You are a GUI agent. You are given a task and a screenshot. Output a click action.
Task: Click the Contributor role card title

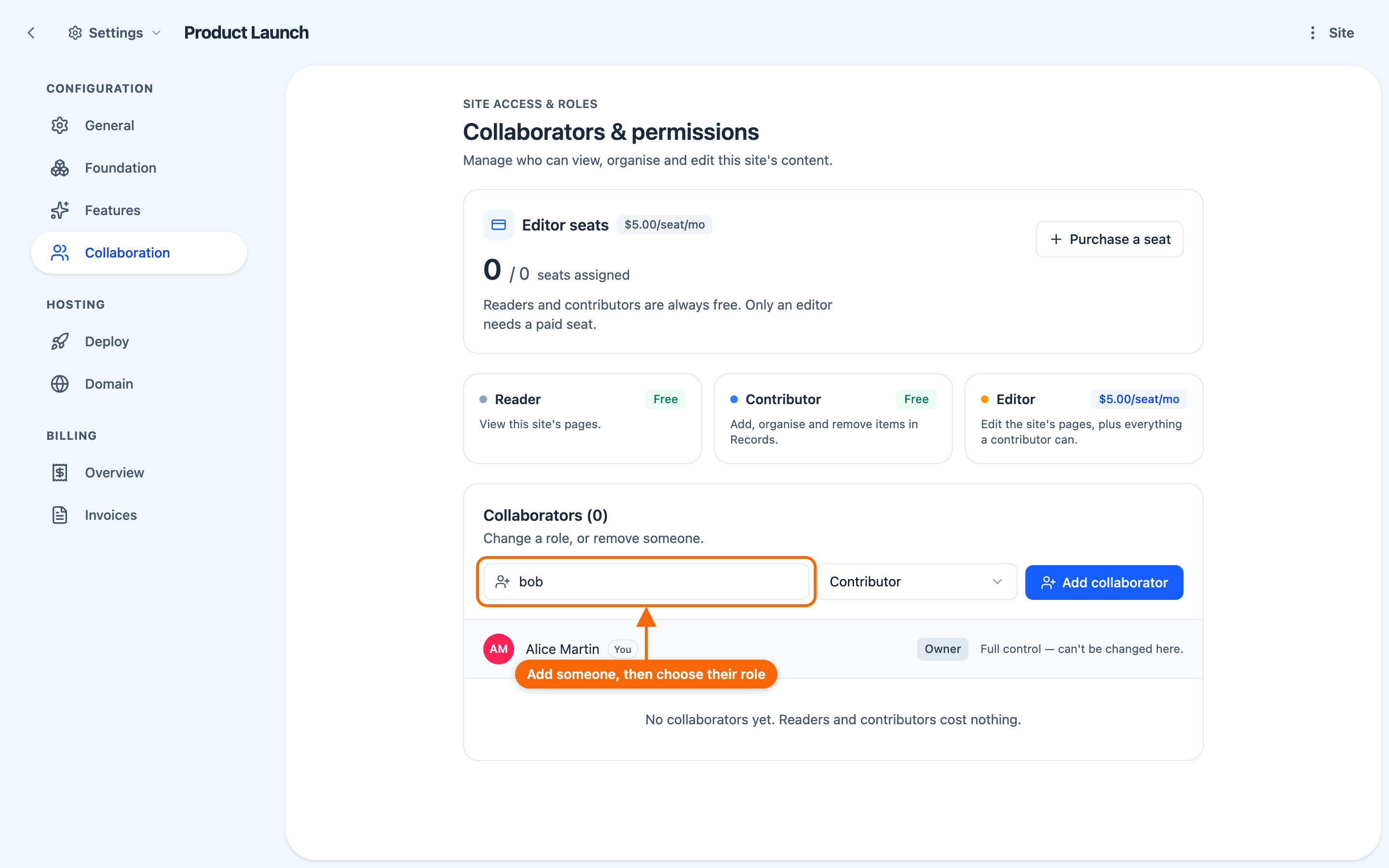tap(783, 399)
